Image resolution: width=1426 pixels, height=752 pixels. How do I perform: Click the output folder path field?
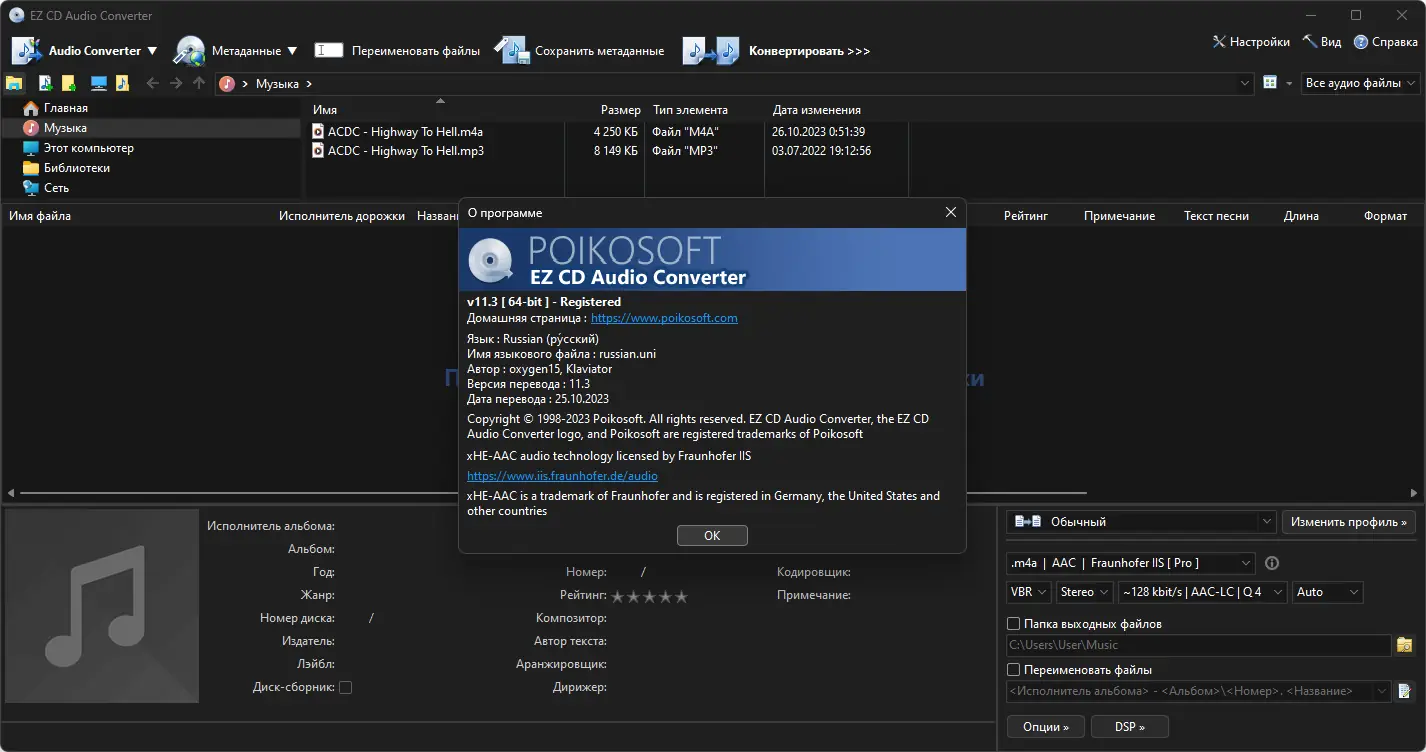point(1199,645)
